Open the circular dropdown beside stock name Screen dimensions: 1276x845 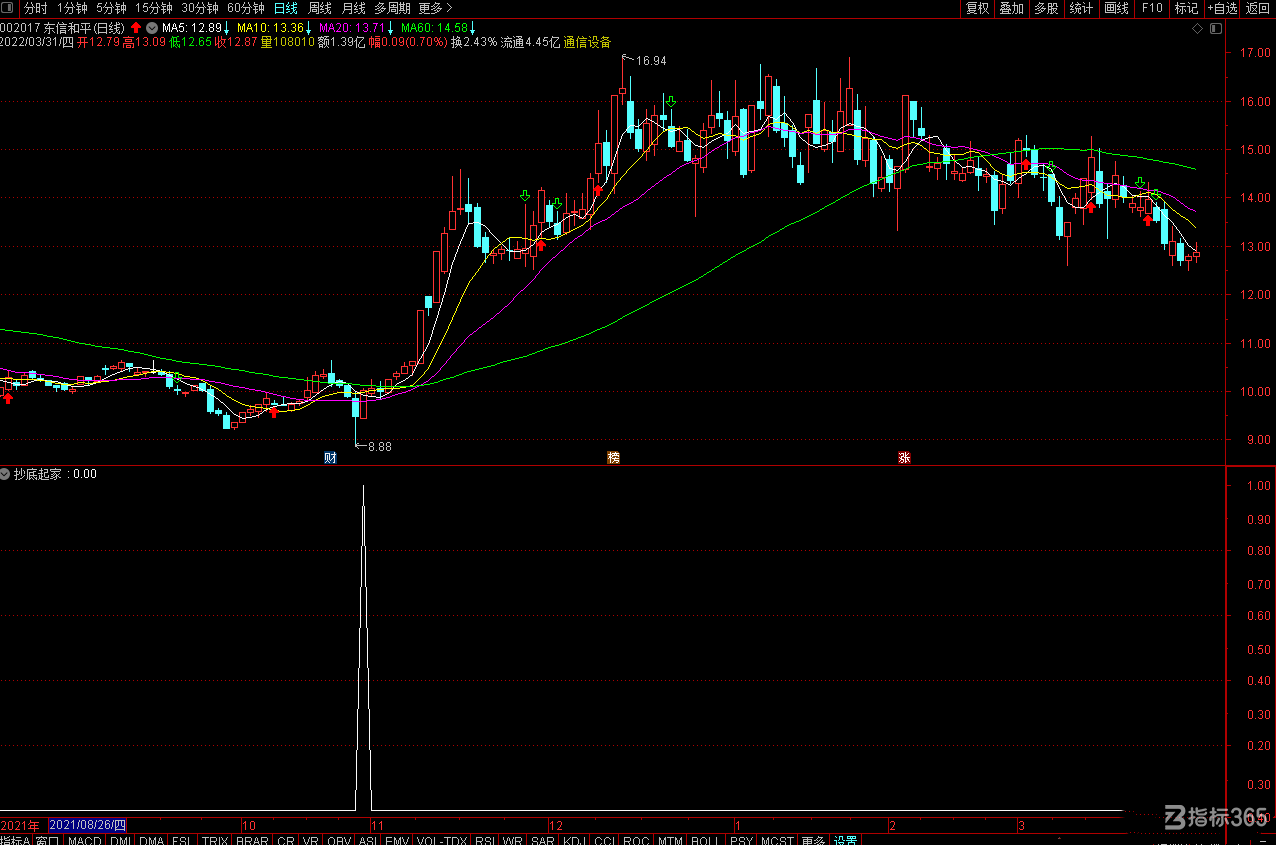tap(151, 27)
